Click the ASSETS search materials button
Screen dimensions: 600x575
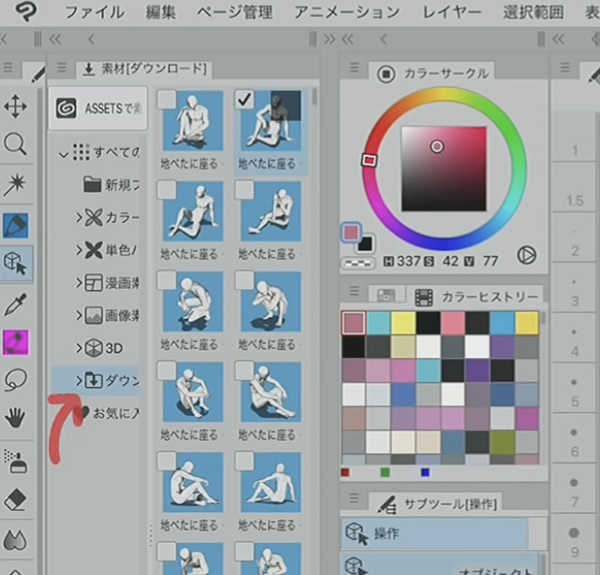[97, 108]
